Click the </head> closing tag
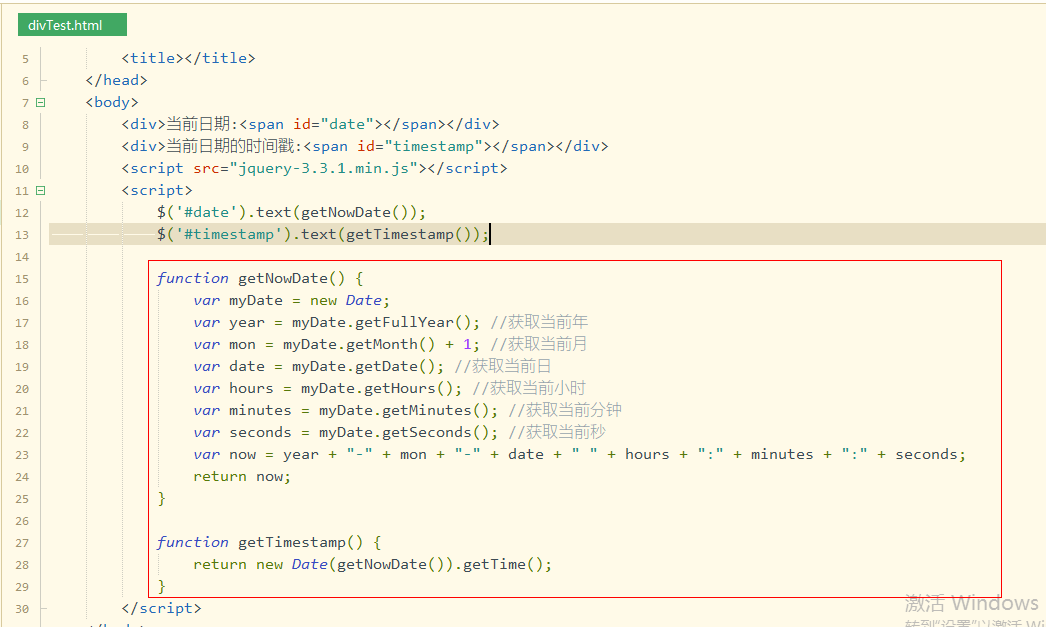The image size is (1046, 627). 117,80
